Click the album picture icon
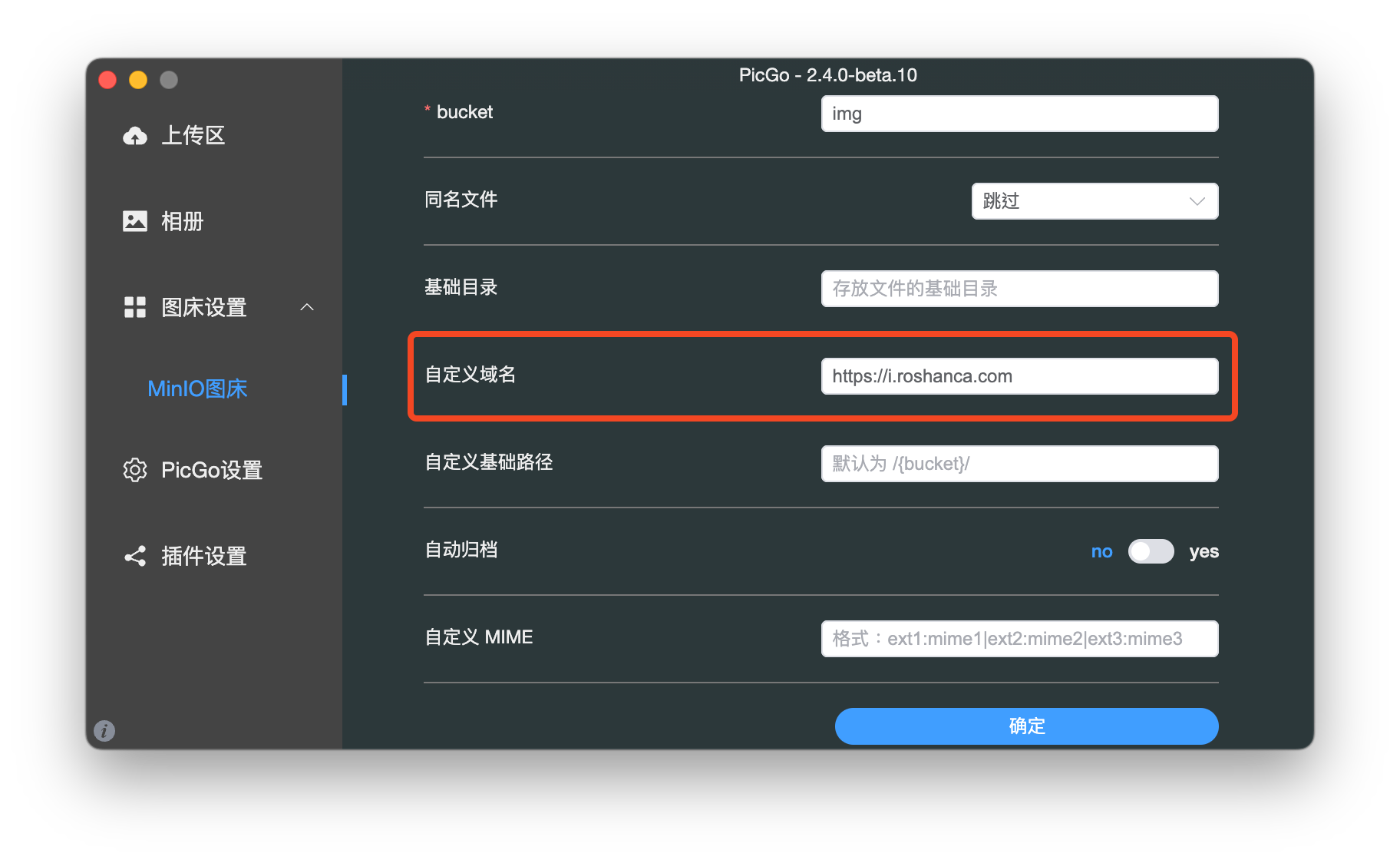1400x863 pixels. click(x=135, y=221)
